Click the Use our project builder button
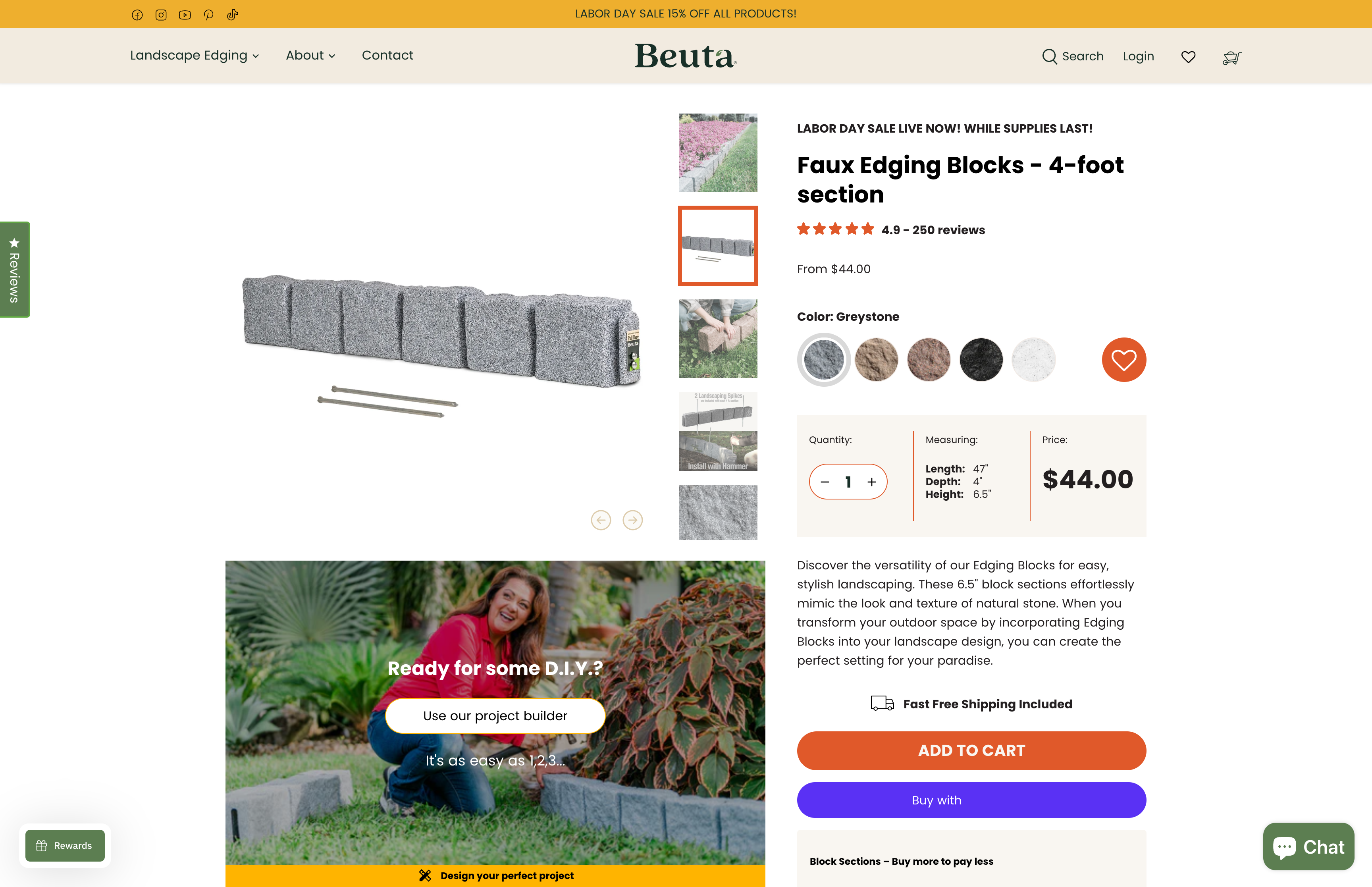The height and width of the screenshot is (887, 1372). (495, 715)
